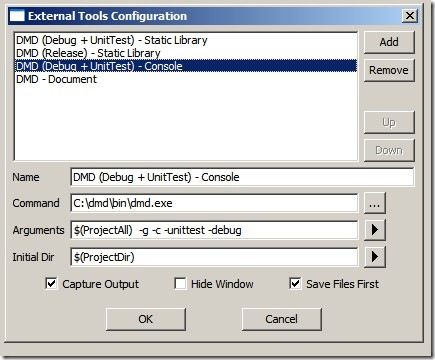
Task: Open the Arguments variables arrow menu
Action: click(x=375, y=230)
